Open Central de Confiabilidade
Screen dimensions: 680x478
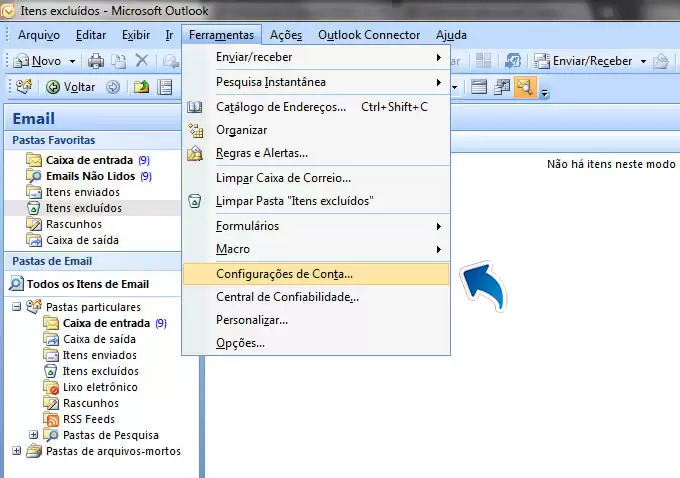coord(316,297)
